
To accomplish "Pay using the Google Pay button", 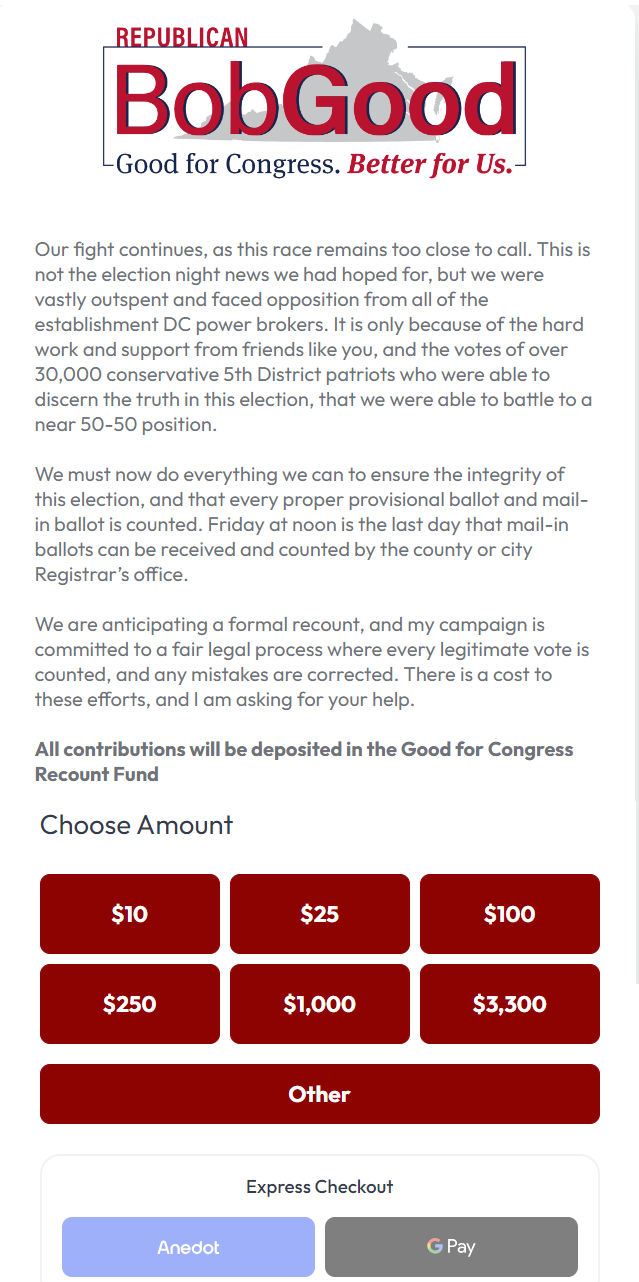I will tap(451, 1247).
